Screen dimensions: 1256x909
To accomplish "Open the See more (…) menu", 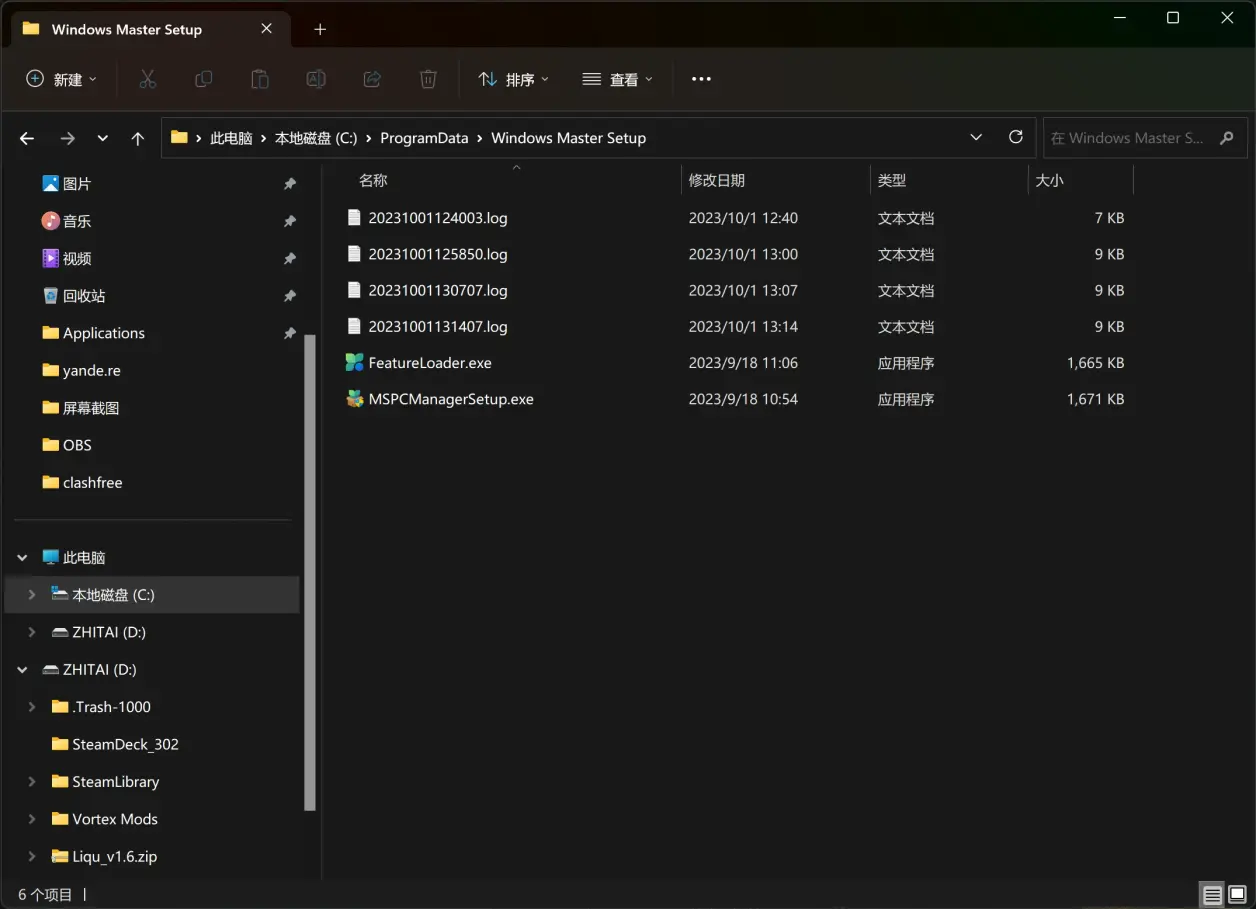I will 701,79.
